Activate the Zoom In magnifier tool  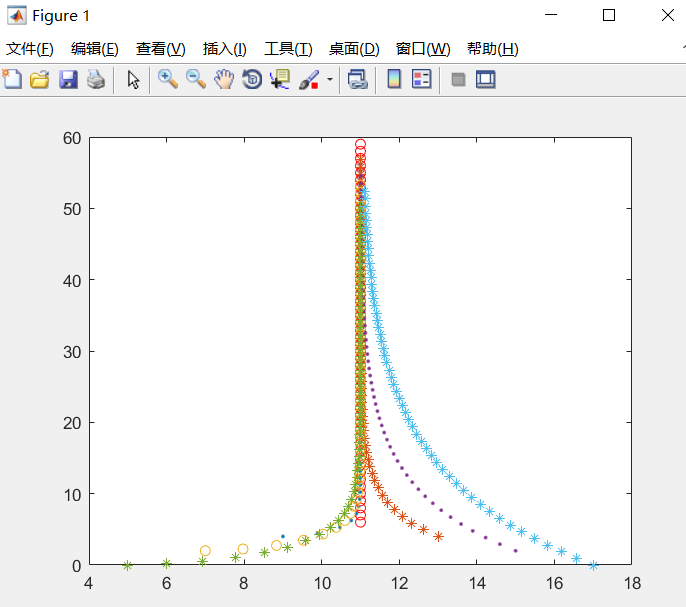168,80
